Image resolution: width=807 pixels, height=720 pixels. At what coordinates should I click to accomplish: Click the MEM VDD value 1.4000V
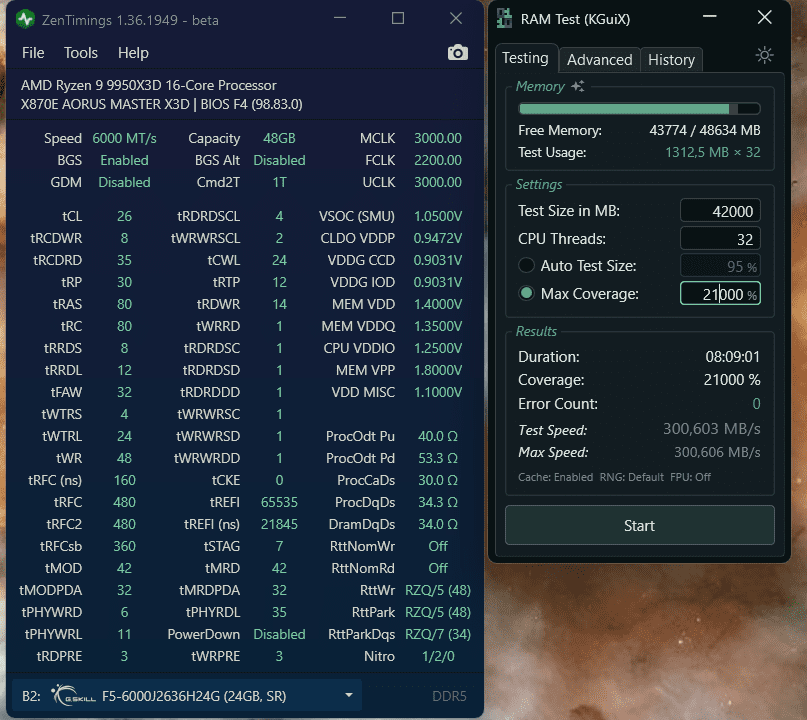click(437, 304)
